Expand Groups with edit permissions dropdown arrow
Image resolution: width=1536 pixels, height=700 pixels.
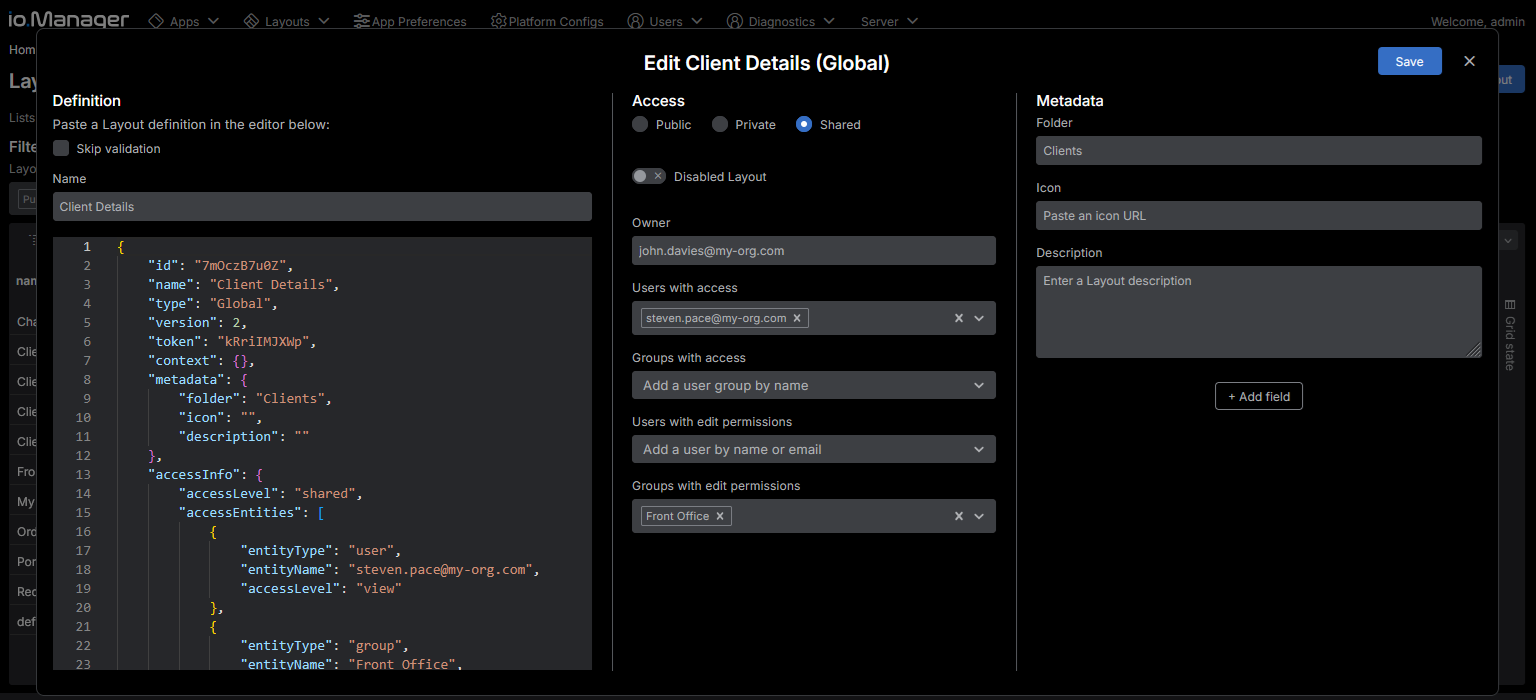979,516
